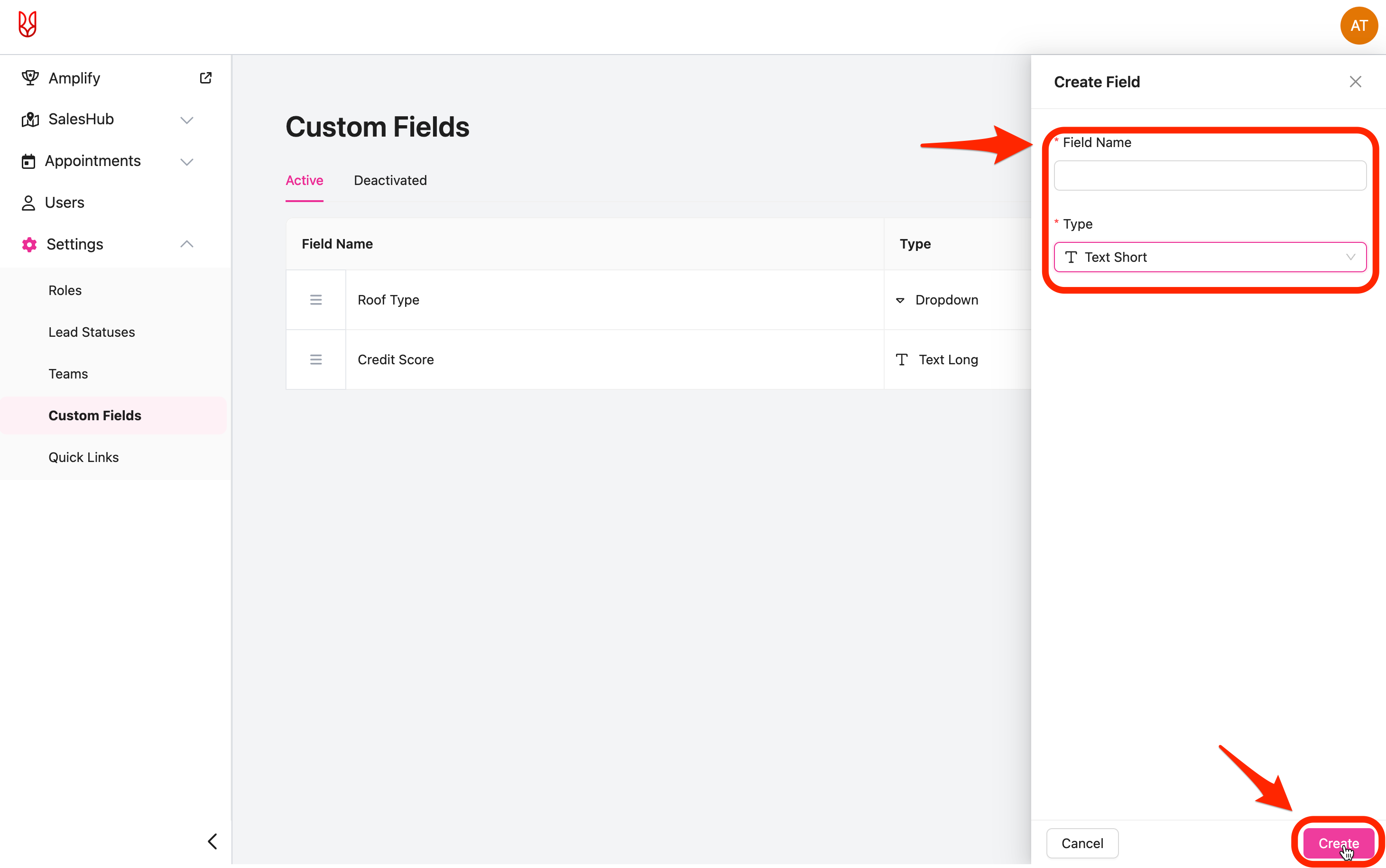Open the Type dropdown showing Text Short

click(1209, 257)
